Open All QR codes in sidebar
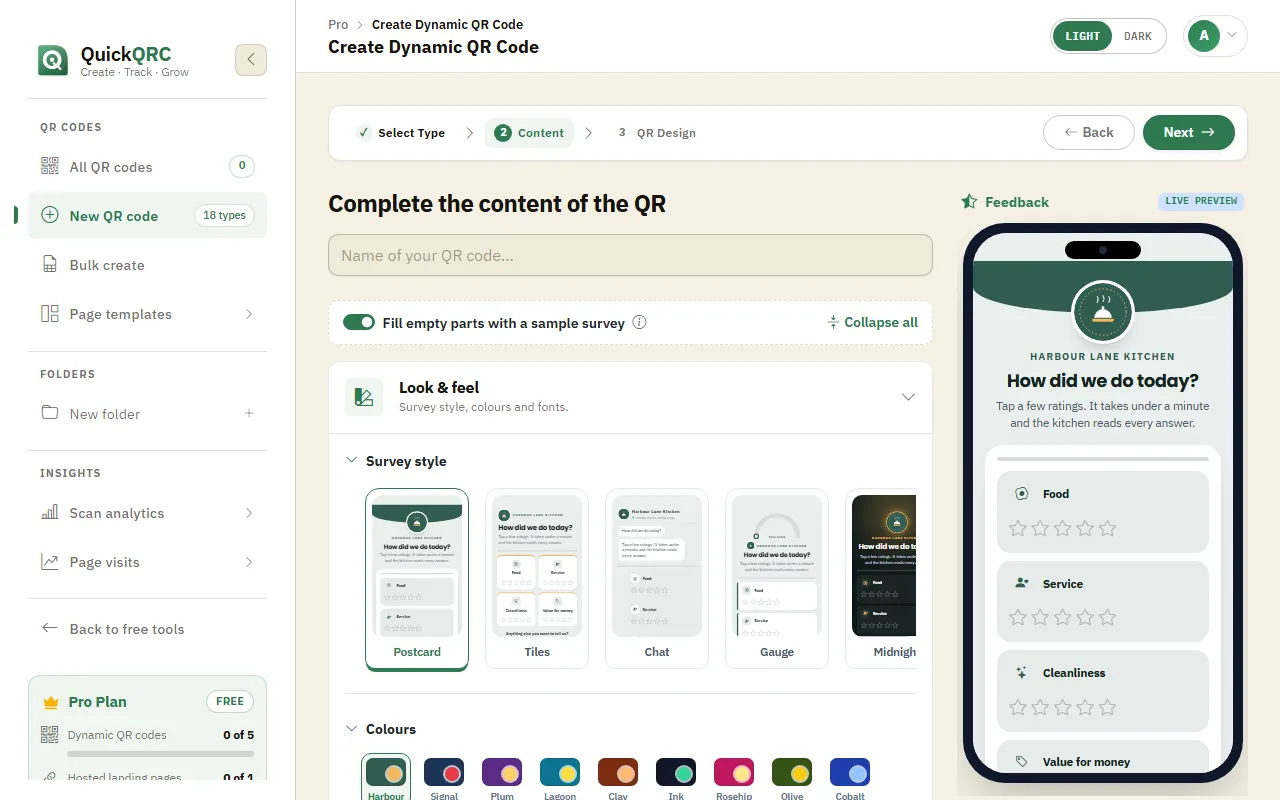The image size is (1280, 800). point(148,167)
